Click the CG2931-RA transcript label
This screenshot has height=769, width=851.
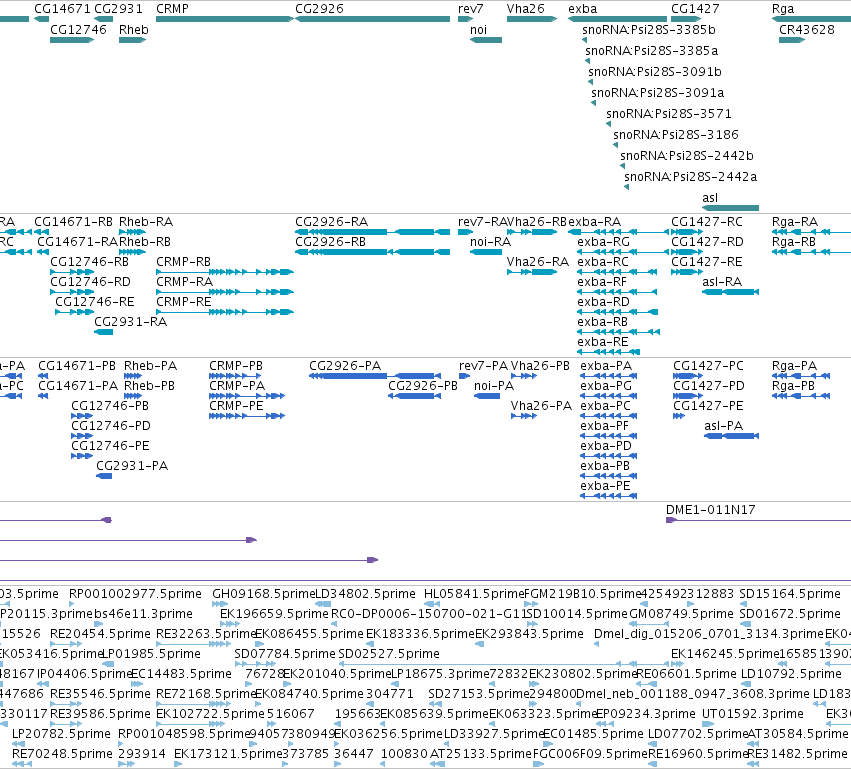pos(130,322)
